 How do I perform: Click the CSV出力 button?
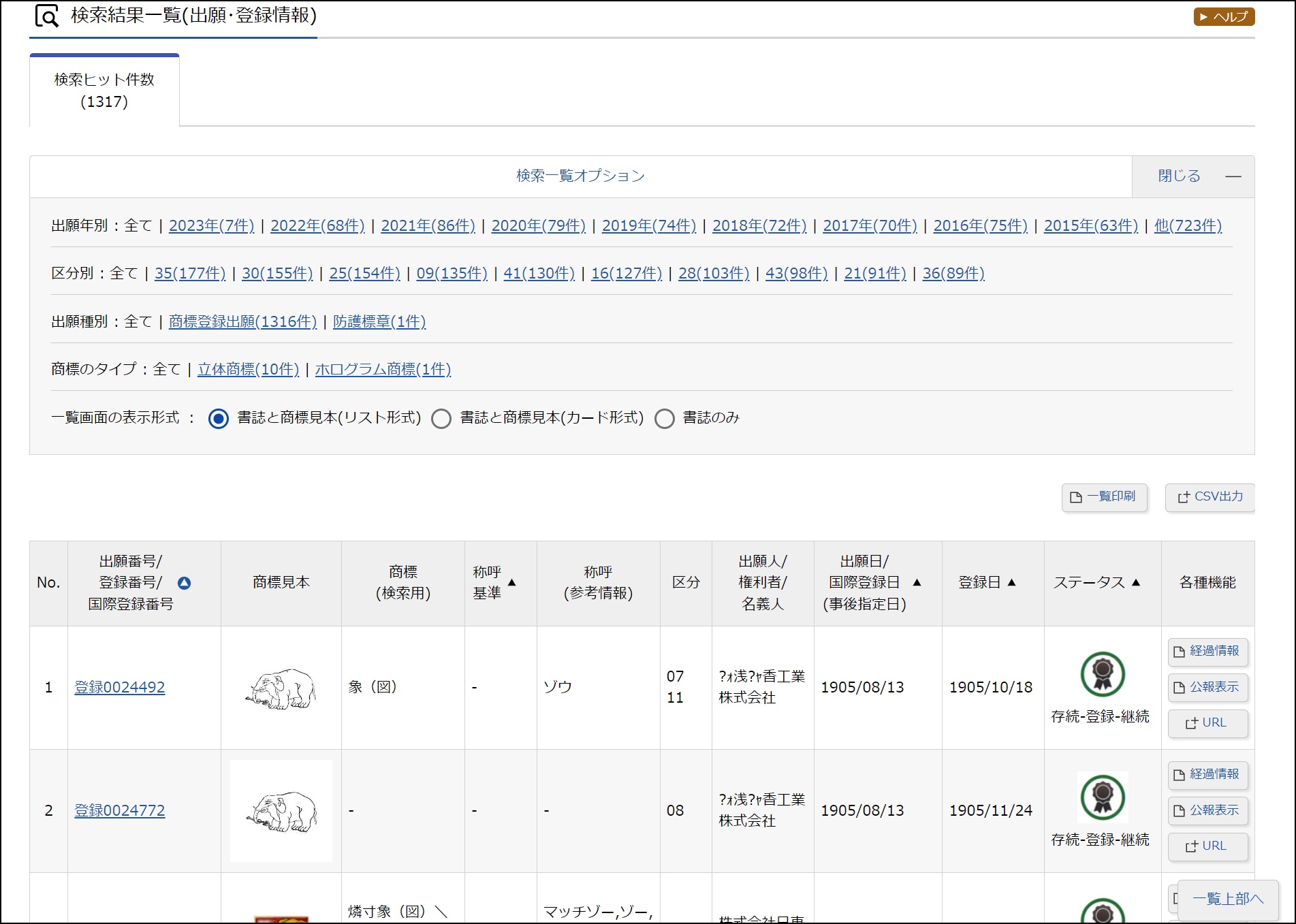click(x=1210, y=497)
